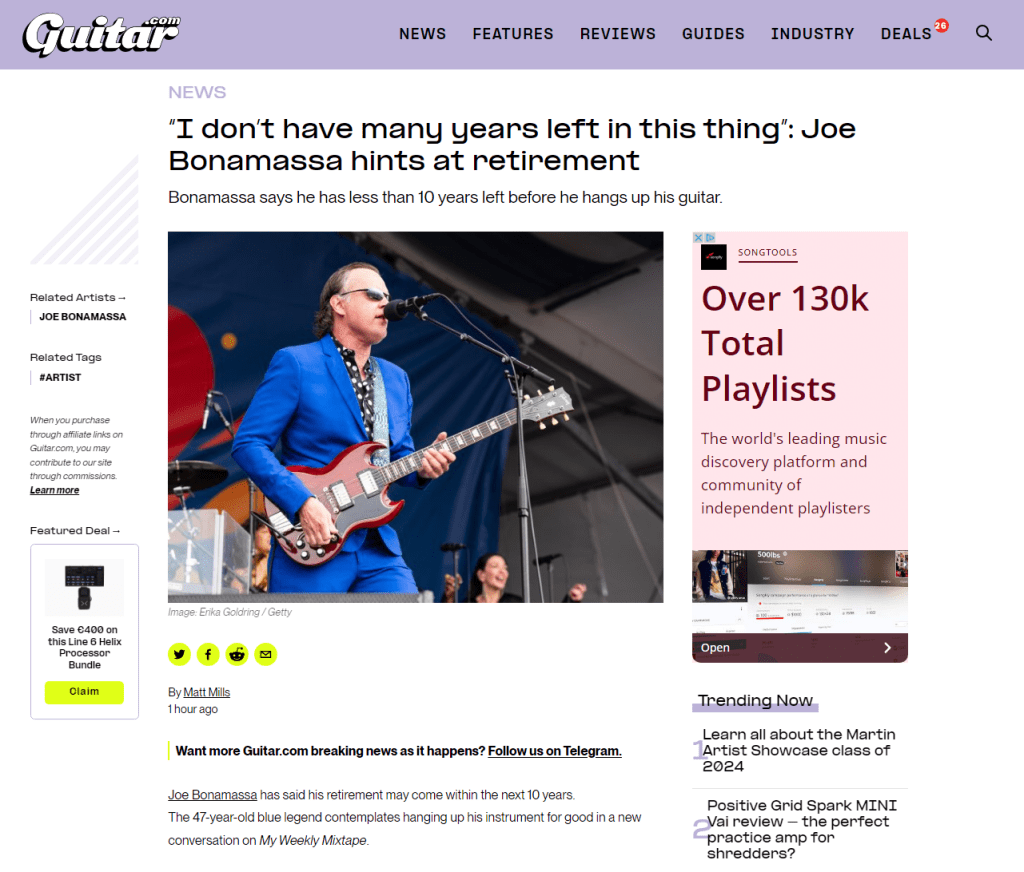Screen dimensions: 1024x872
Task: Share article on Facebook
Action: pyautogui.click(x=208, y=654)
